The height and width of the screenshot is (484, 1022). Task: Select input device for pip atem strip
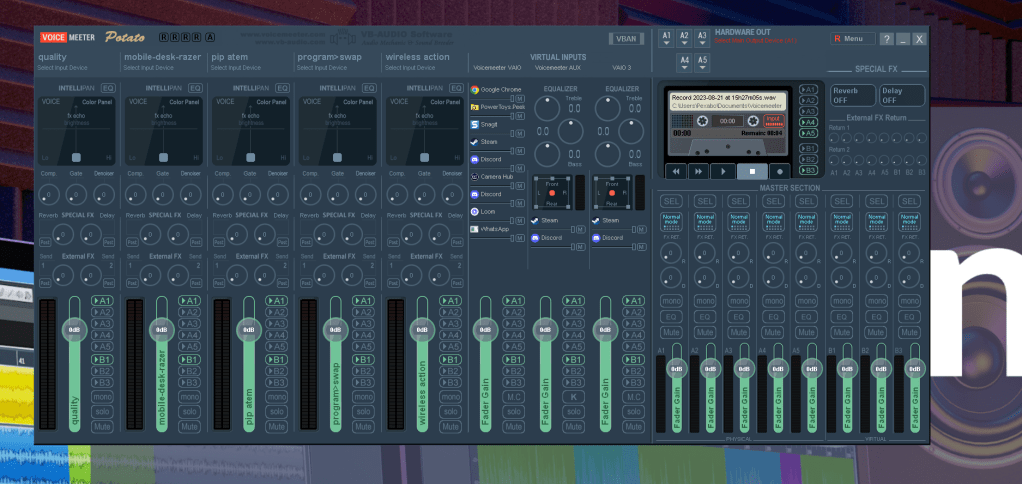click(x=236, y=68)
